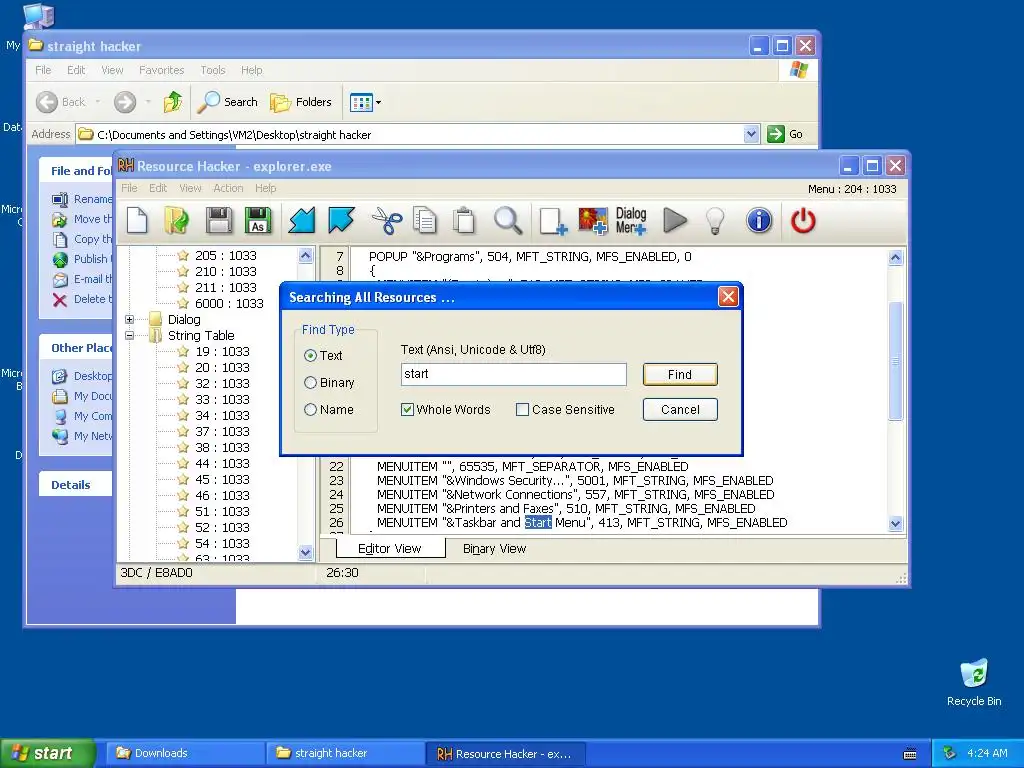The height and width of the screenshot is (768, 1024).
Task: Click the blue info icon
Action: (x=759, y=220)
